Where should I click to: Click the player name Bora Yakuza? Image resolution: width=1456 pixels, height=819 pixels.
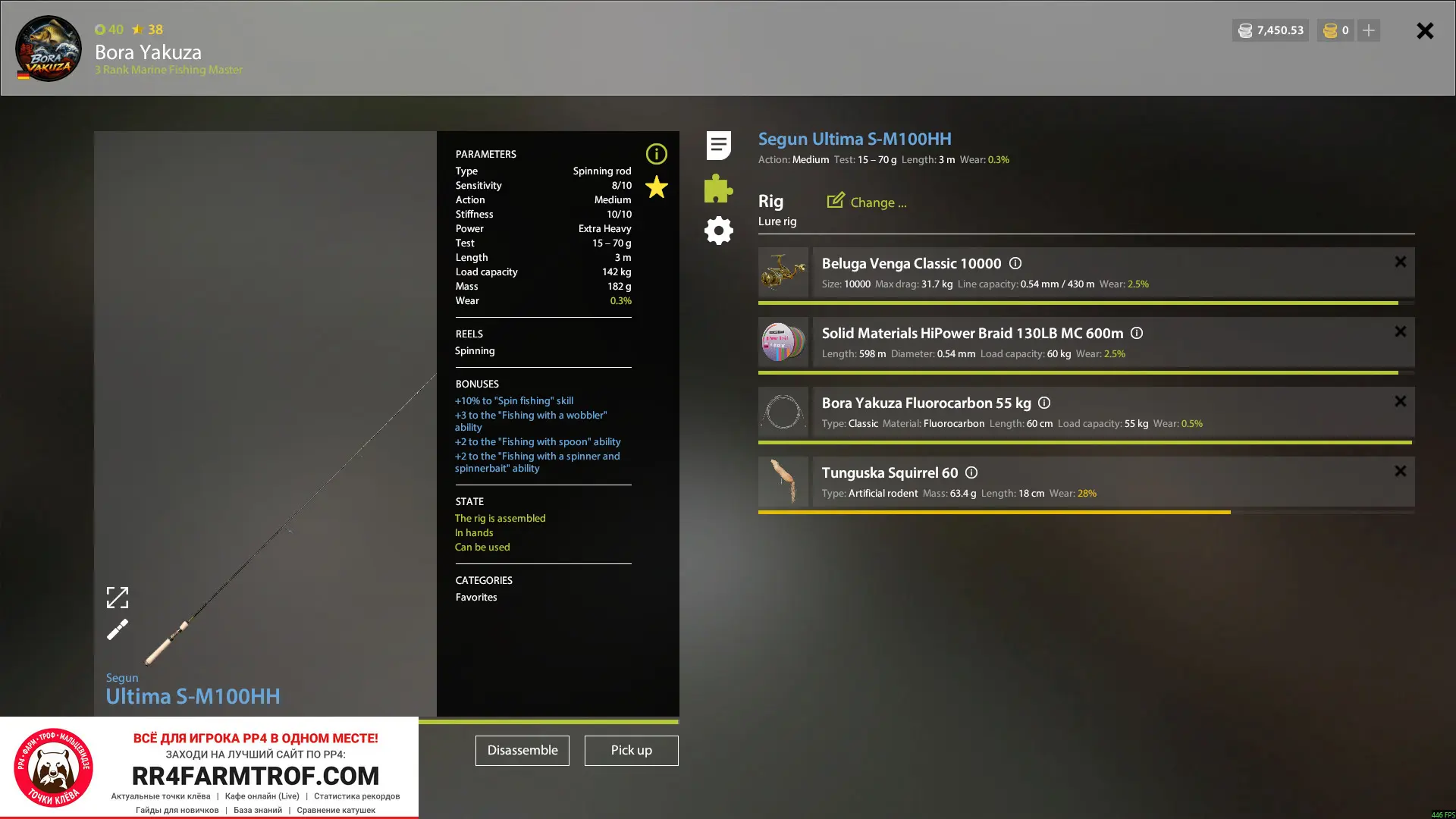pyautogui.click(x=149, y=52)
